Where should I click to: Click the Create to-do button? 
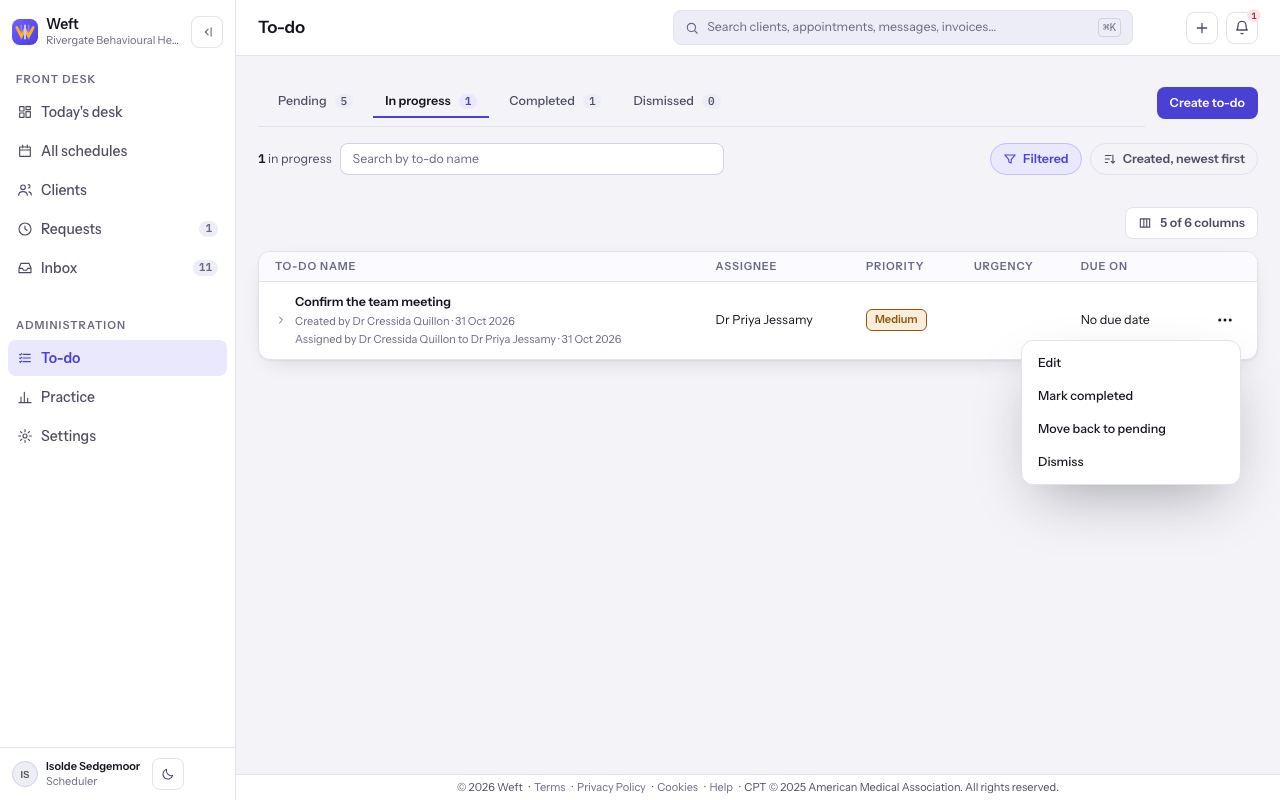point(1207,103)
